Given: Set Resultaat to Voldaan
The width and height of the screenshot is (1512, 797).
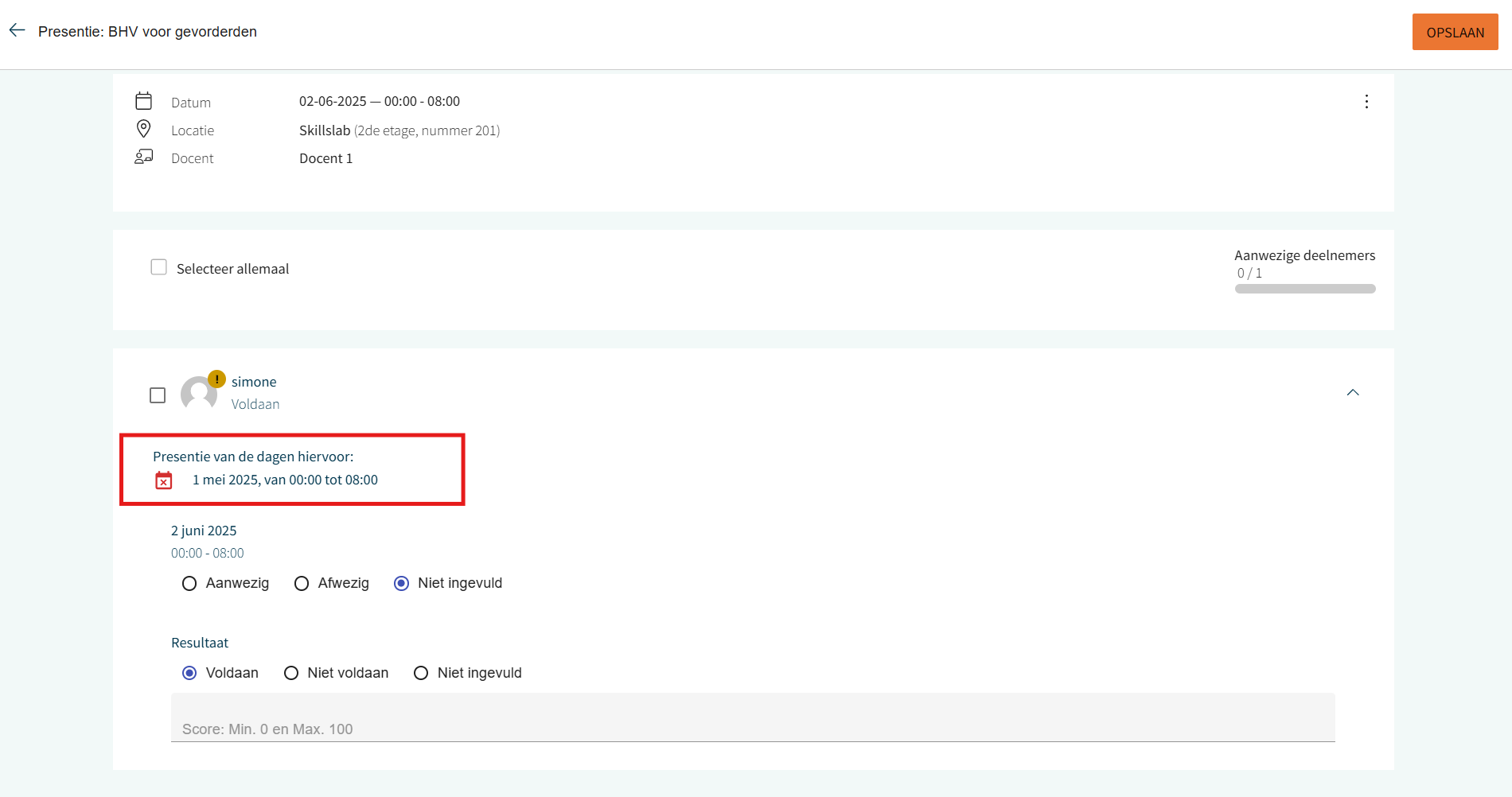Looking at the screenshot, I should pos(189,673).
